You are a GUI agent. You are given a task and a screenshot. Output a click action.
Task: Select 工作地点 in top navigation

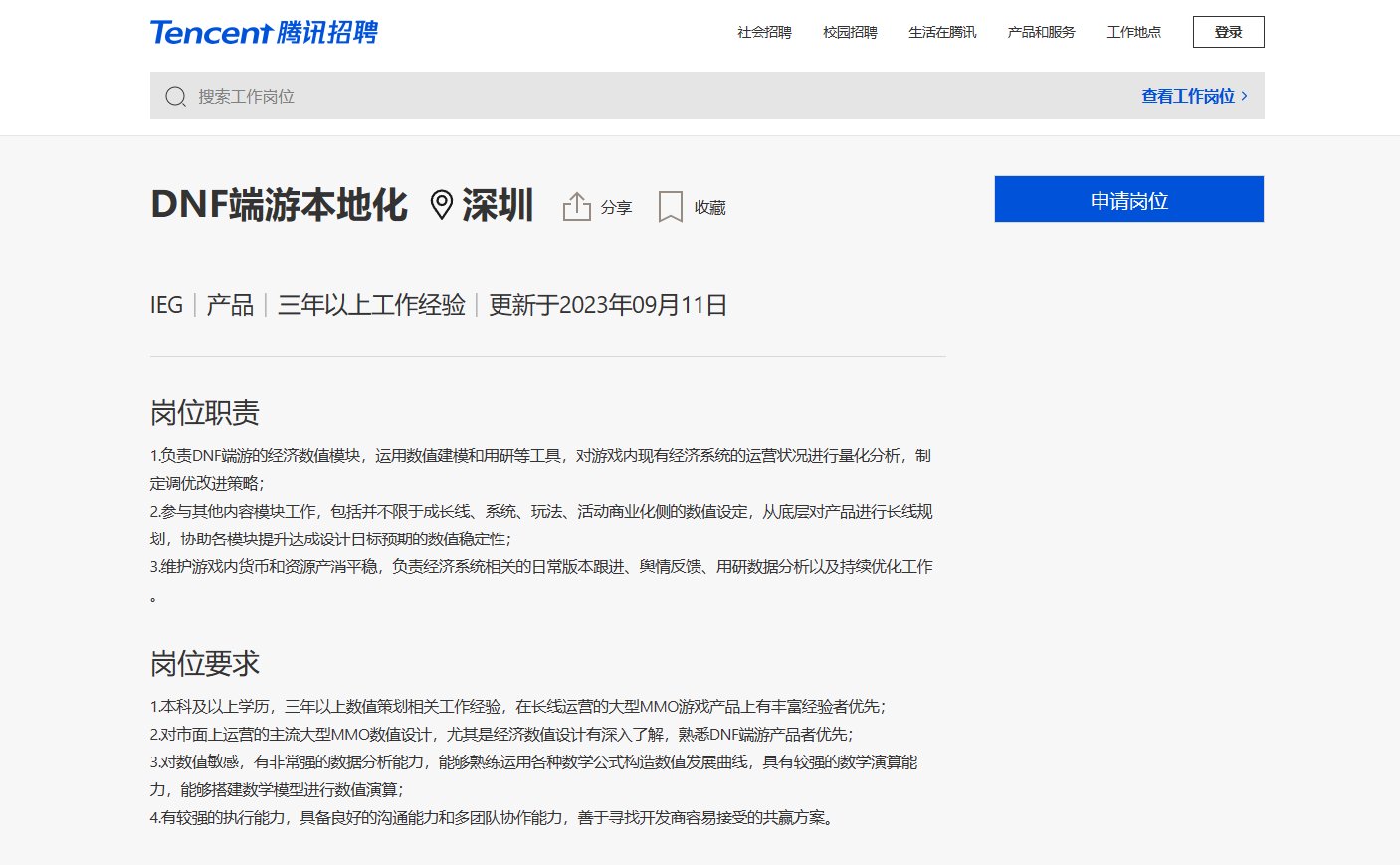[x=1134, y=32]
